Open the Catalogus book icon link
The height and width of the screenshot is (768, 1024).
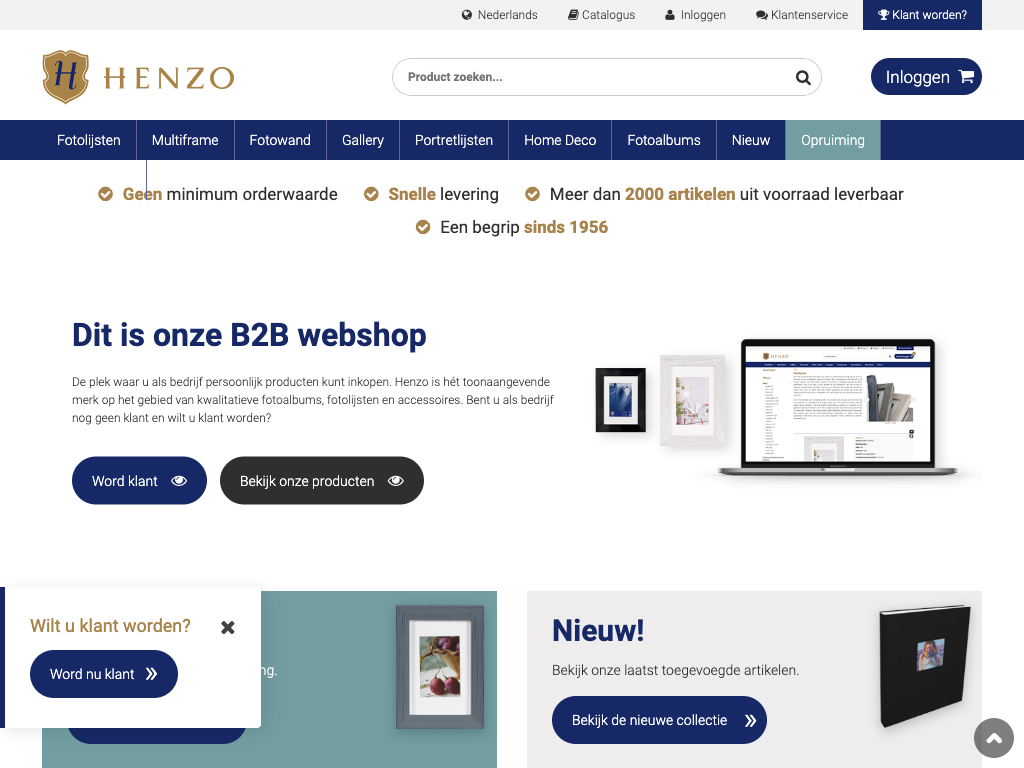[573, 15]
